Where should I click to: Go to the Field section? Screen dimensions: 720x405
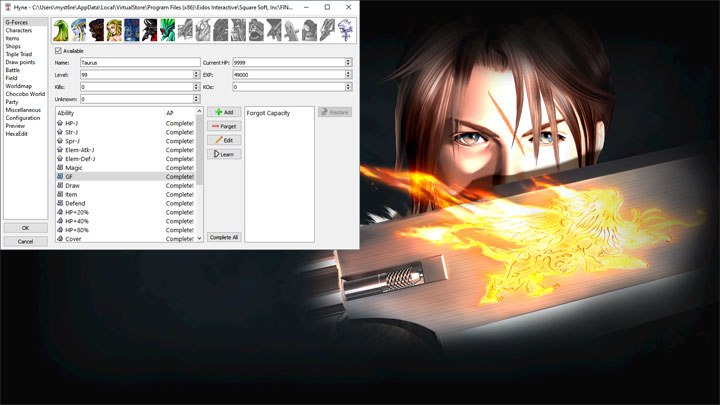[25, 78]
